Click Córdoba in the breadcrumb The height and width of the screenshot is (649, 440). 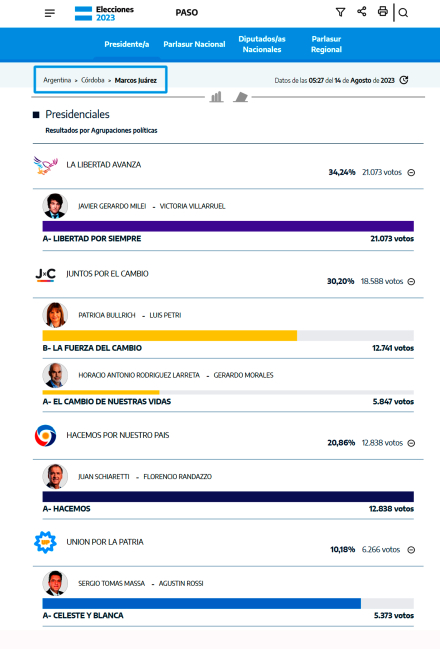pyautogui.click(x=93, y=80)
